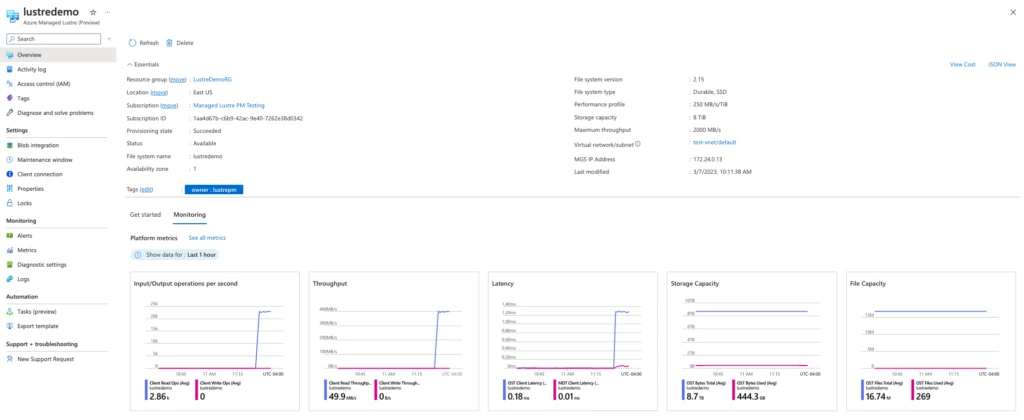Click the info icon beside Virtual network/subnet
This screenshot has height=420, width=1024.
tap(637, 144)
